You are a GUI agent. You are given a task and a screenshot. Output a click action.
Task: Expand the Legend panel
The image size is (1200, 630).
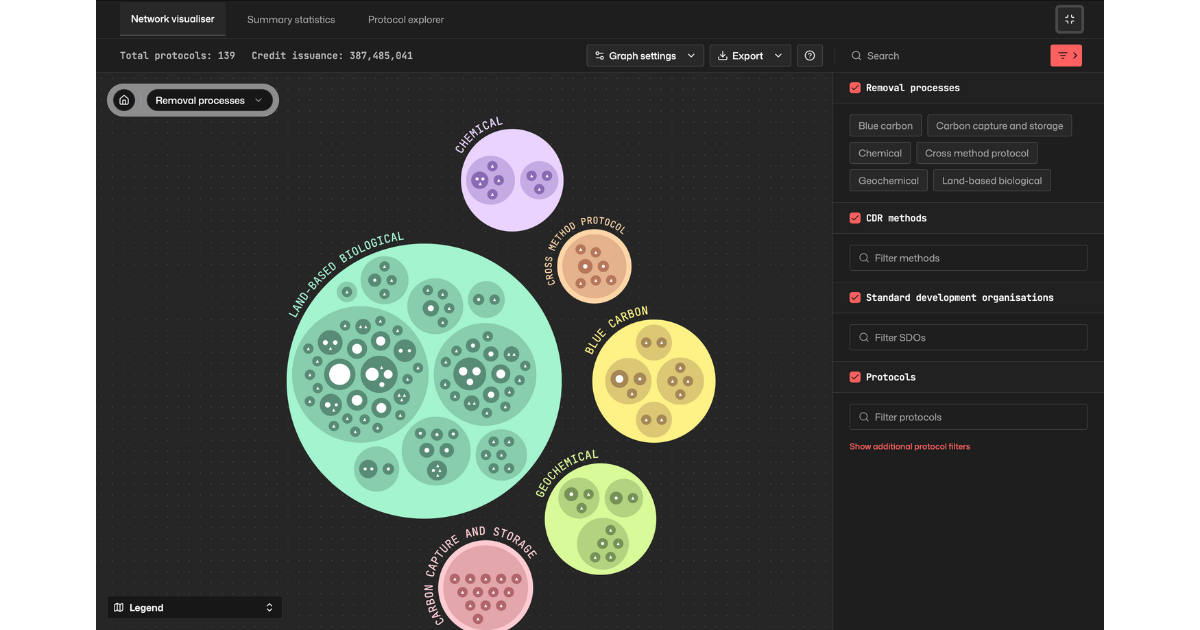point(195,607)
